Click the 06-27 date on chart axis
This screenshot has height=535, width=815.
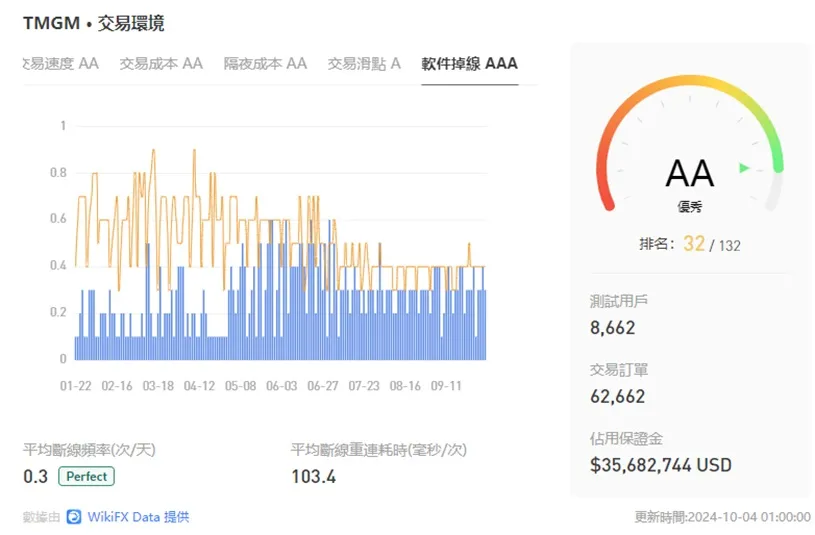point(323,386)
